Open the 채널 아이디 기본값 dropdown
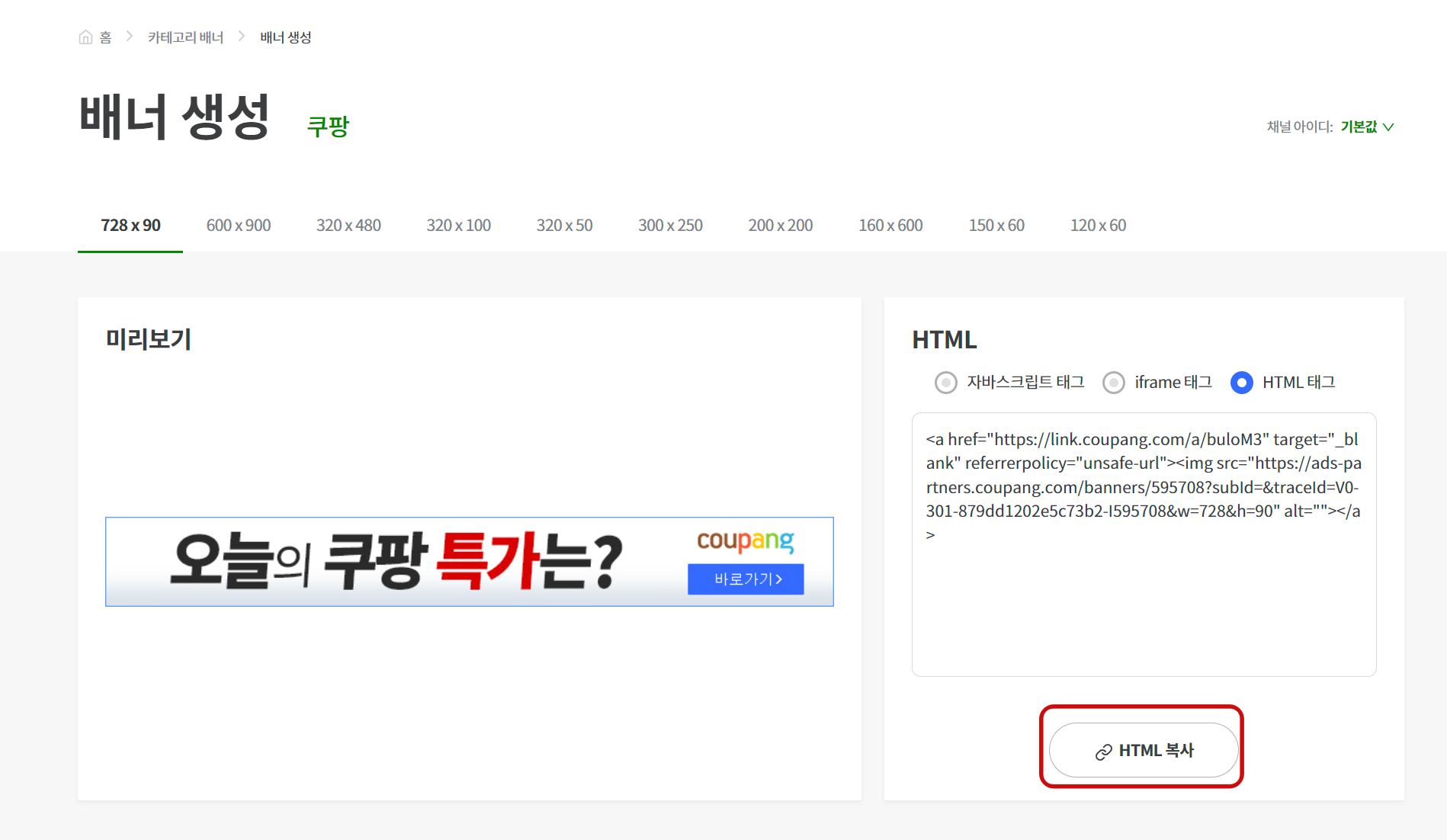The image size is (1447, 840). [x=1367, y=127]
